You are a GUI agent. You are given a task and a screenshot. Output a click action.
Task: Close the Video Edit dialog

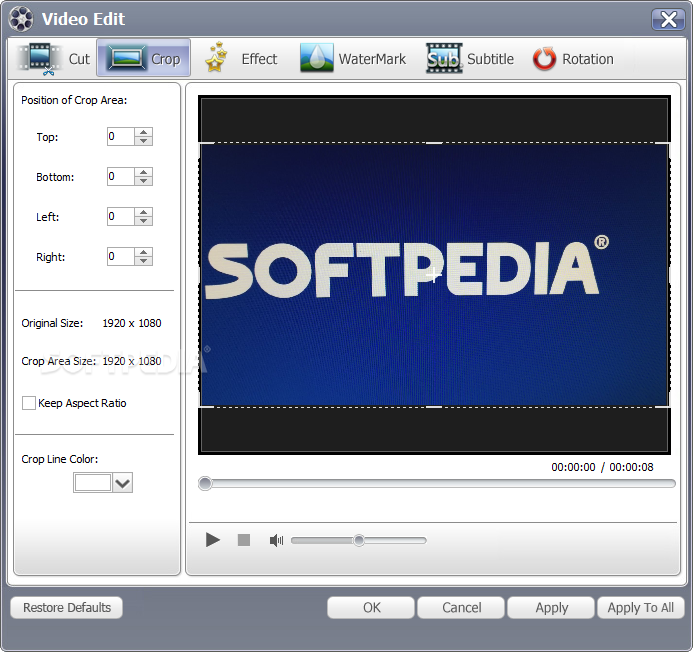(668, 19)
